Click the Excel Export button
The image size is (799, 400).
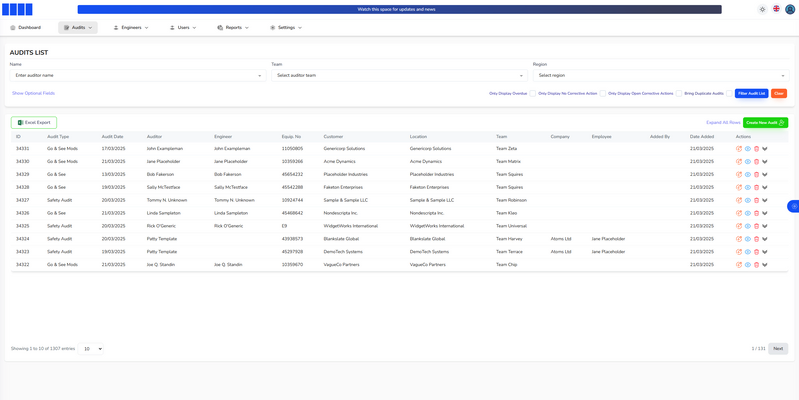click(x=34, y=122)
